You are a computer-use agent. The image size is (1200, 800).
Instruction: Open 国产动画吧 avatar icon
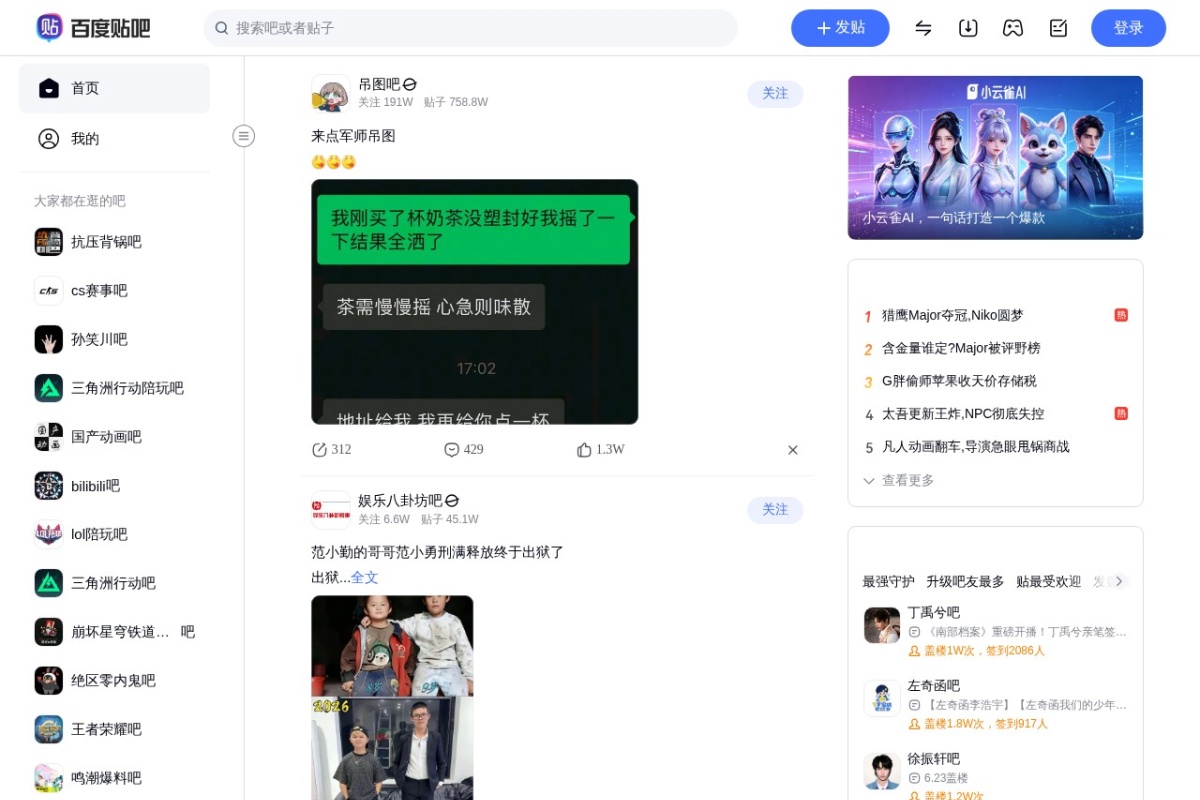[49, 437]
